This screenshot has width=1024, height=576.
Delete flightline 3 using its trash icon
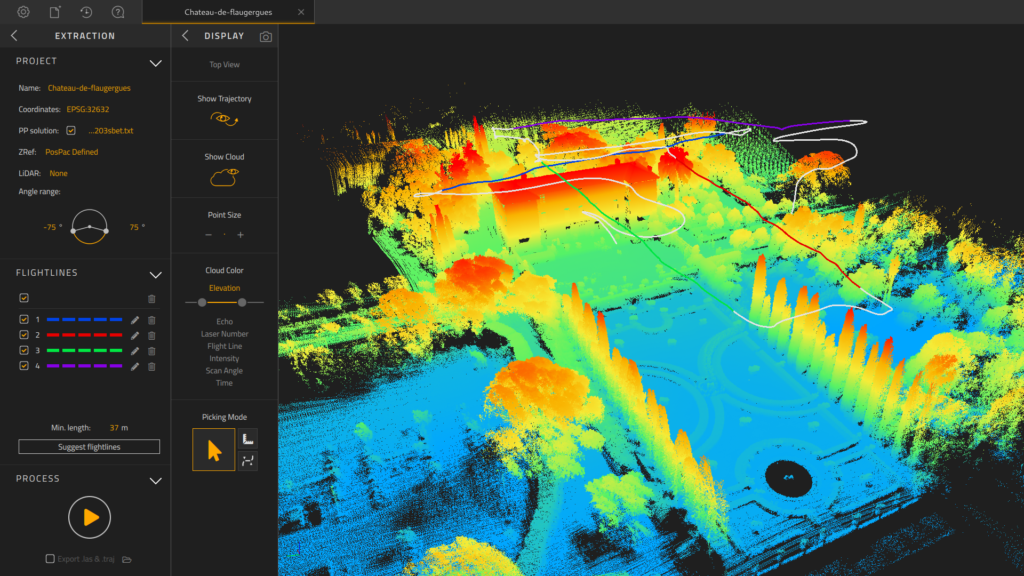pyautogui.click(x=152, y=351)
